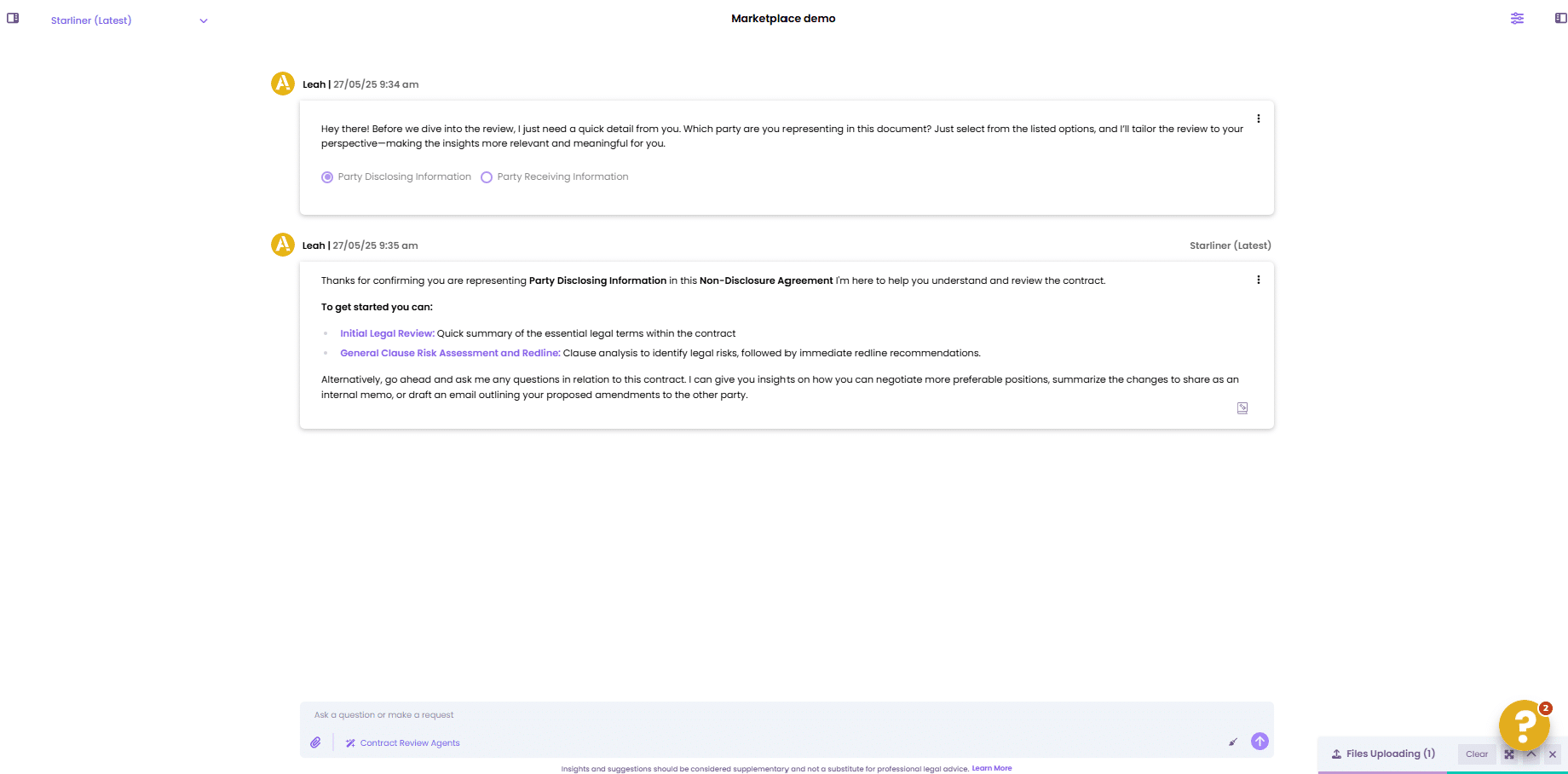Click the upload progress bar
Image resolution: width=1568 pixels, height=774 pixels.
pyautogui.click(x=1442, y=772)
